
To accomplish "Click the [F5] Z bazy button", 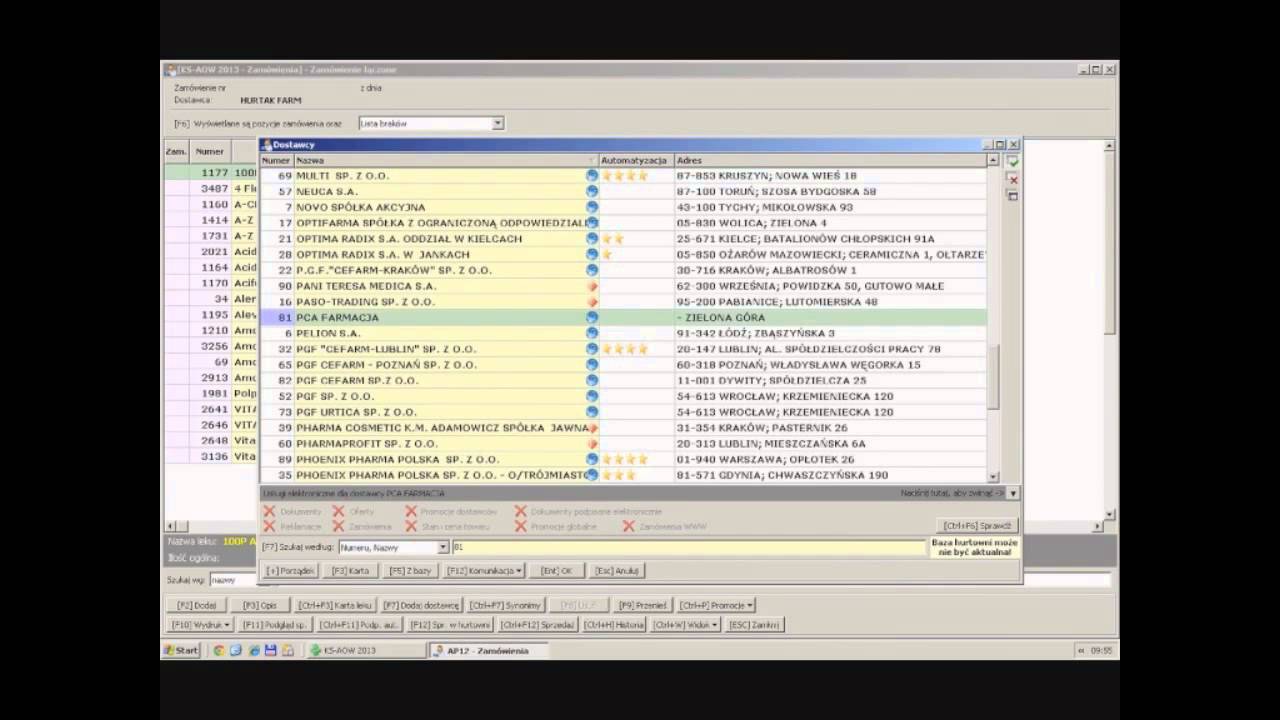I will (410, 570).
